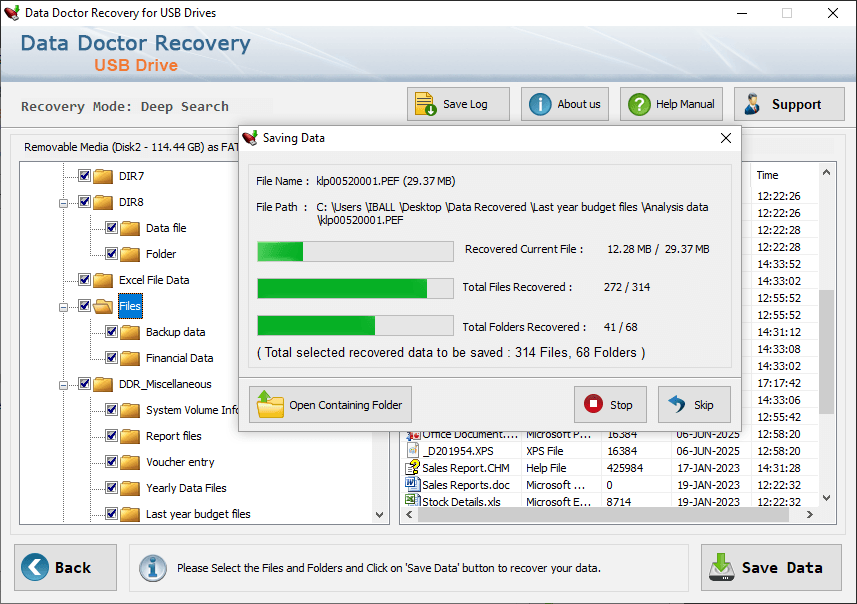Click the Save Data download icon

[721, 567]
